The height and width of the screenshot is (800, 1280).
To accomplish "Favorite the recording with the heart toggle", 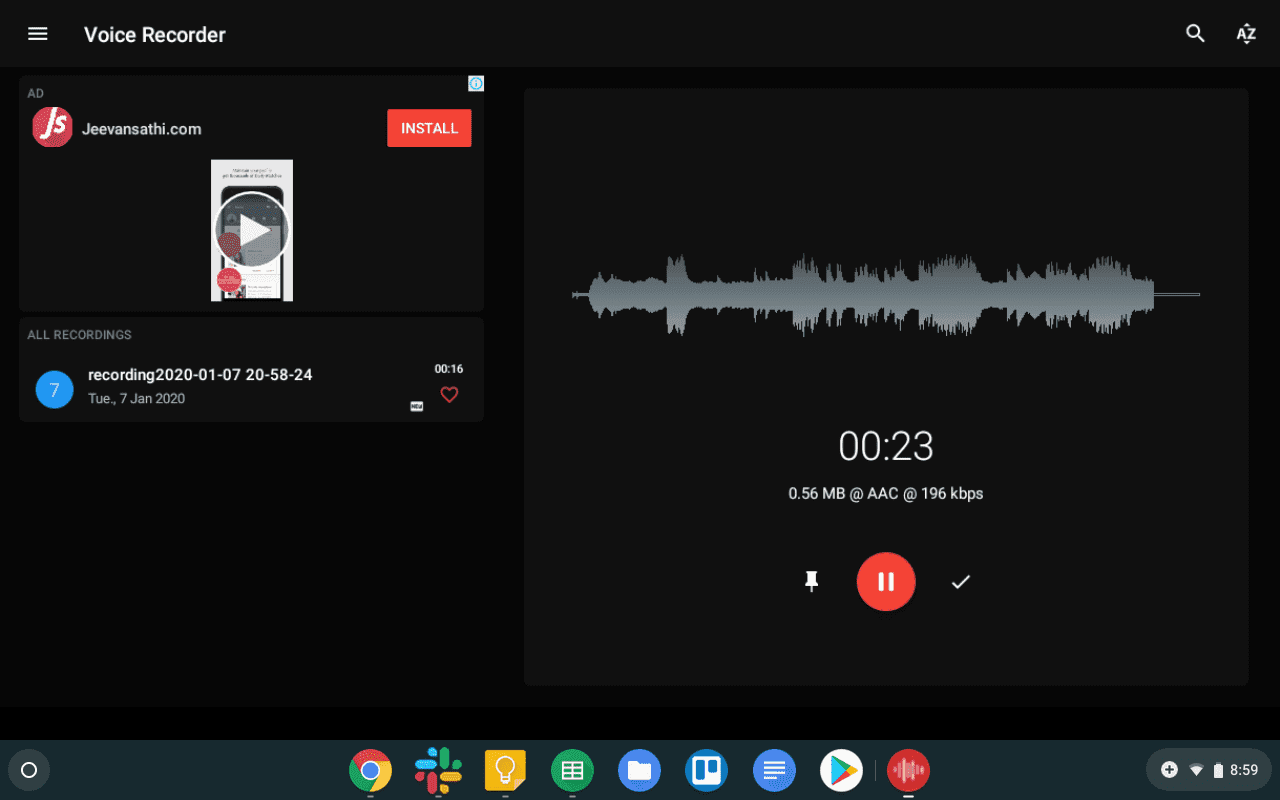I will pyautogui.click(x=449, y=394).
